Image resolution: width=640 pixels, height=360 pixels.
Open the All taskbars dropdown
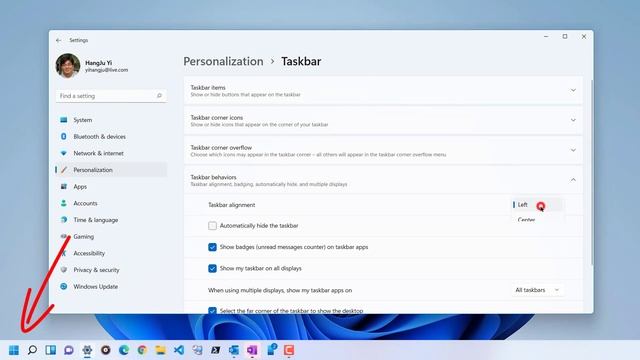click(x=537, y=290)
